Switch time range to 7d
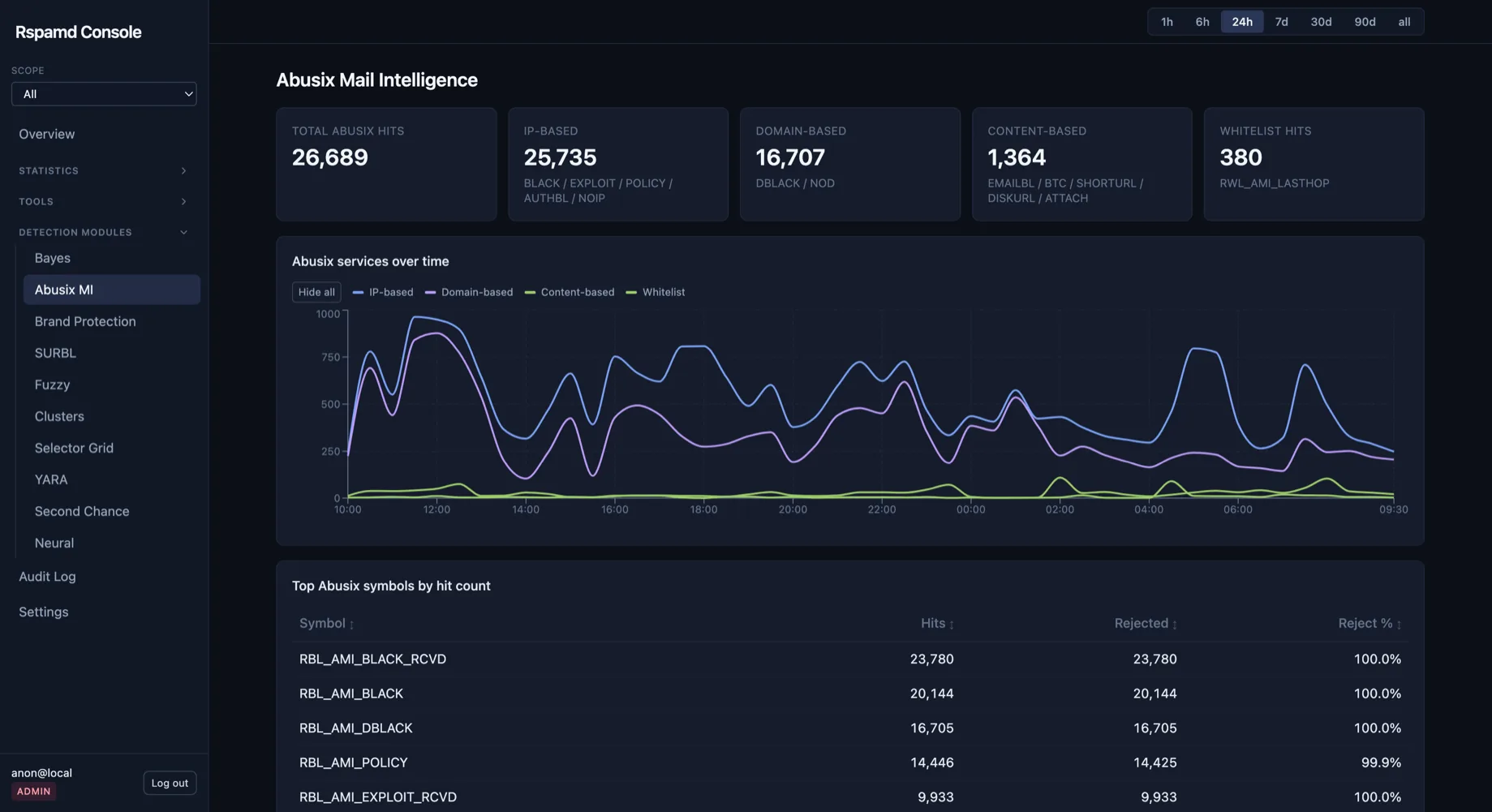This screenshot has width=1492, height=812. coord(1281,22)
